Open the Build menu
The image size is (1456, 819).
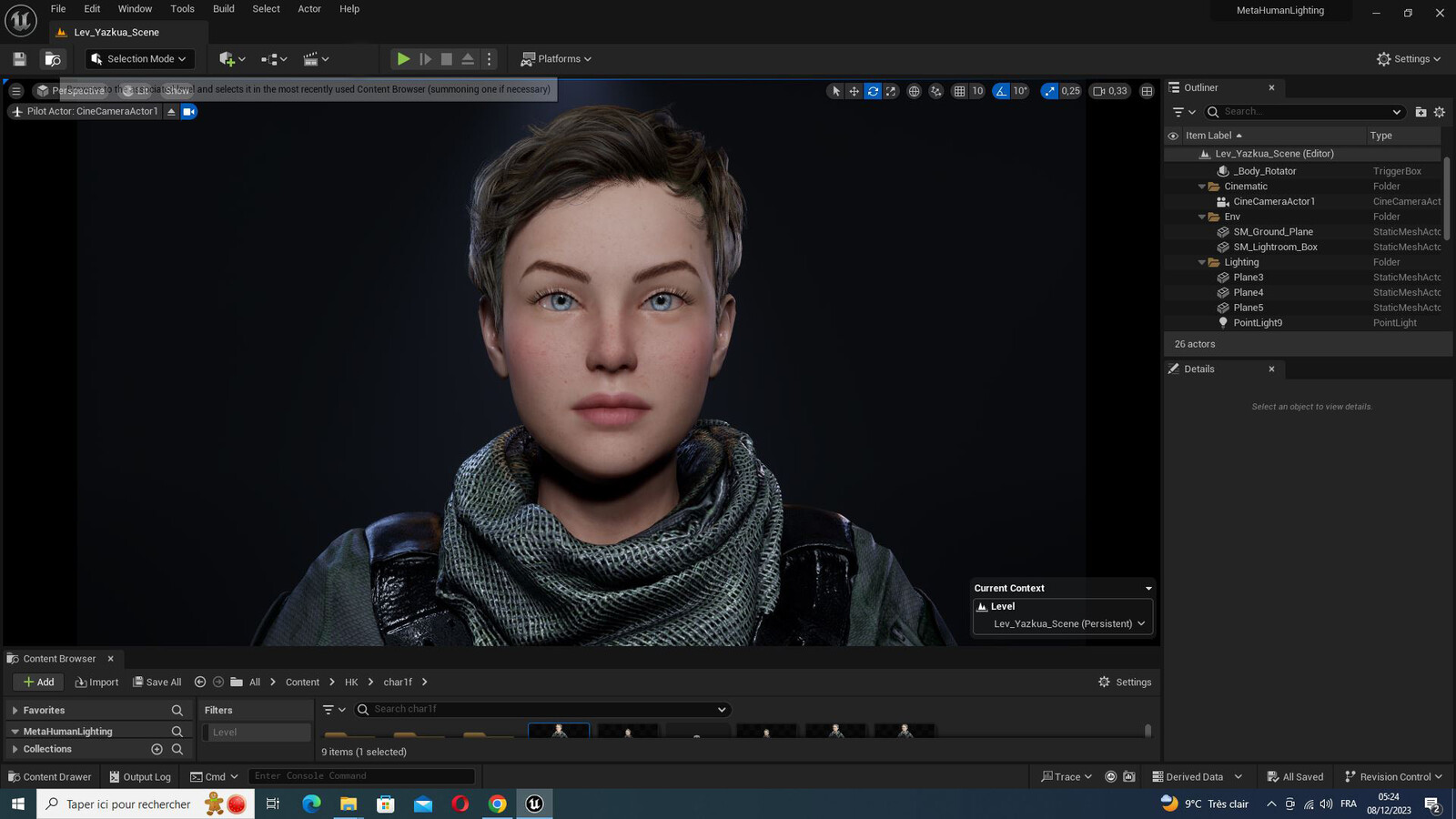pos(223,9)
